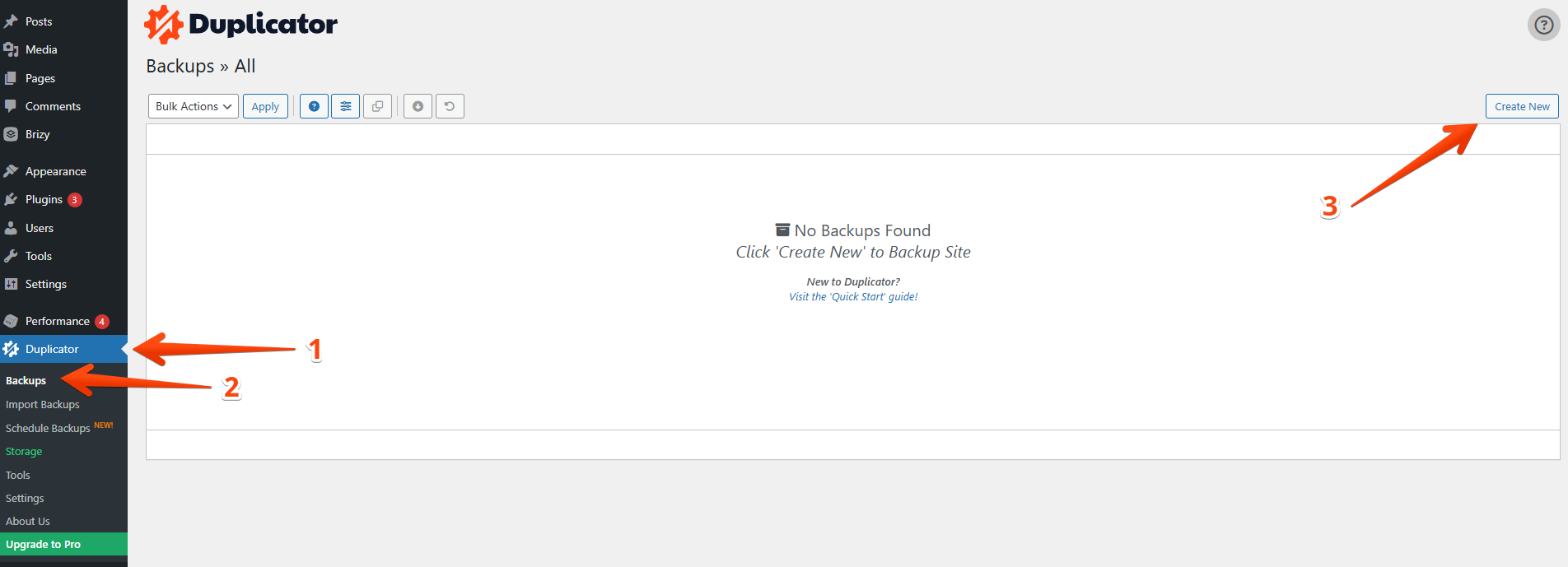
Task: Click the overlapping squares templates icon
Action: (377, 106)
